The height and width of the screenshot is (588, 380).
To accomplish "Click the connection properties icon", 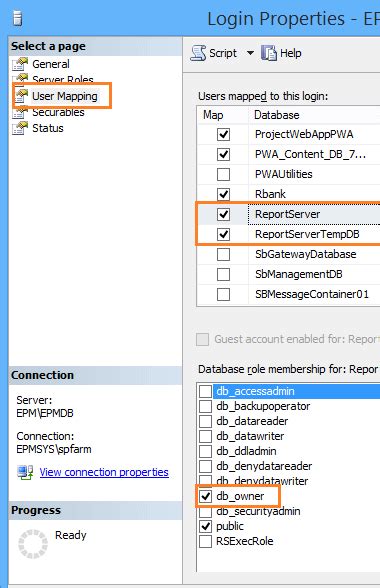I will point(25,472).
